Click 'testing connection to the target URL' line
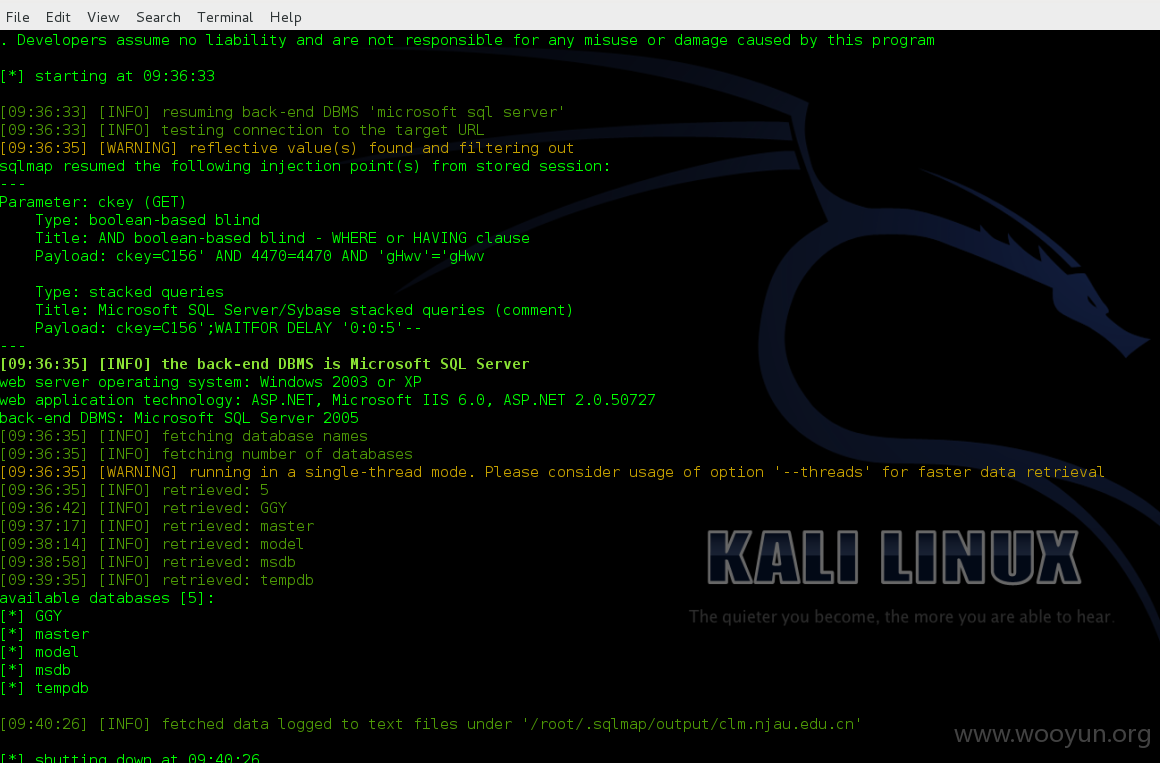The image size is (1160, 763). [x=242, y=130]
